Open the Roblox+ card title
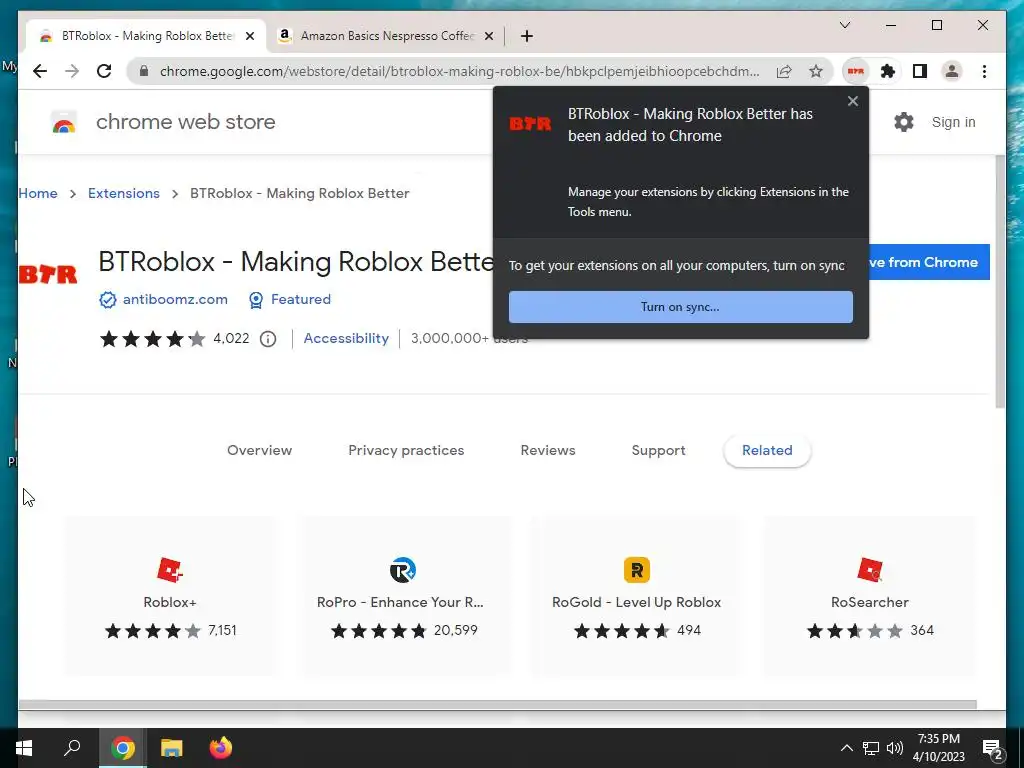This screenshot has height=768, width=1024. (170, 603)
